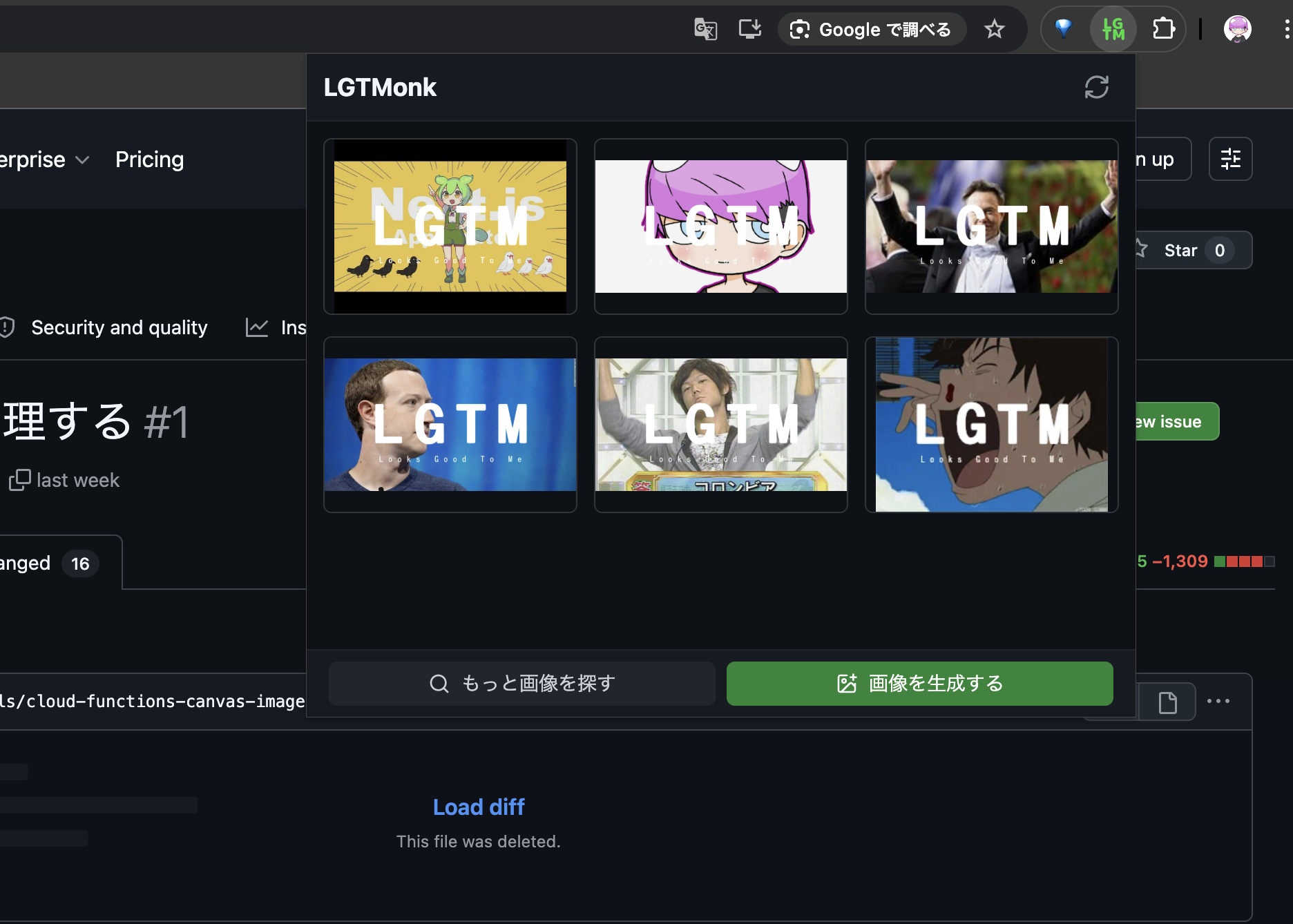Click the もっと画像を探す button

[x=521, y=684]
